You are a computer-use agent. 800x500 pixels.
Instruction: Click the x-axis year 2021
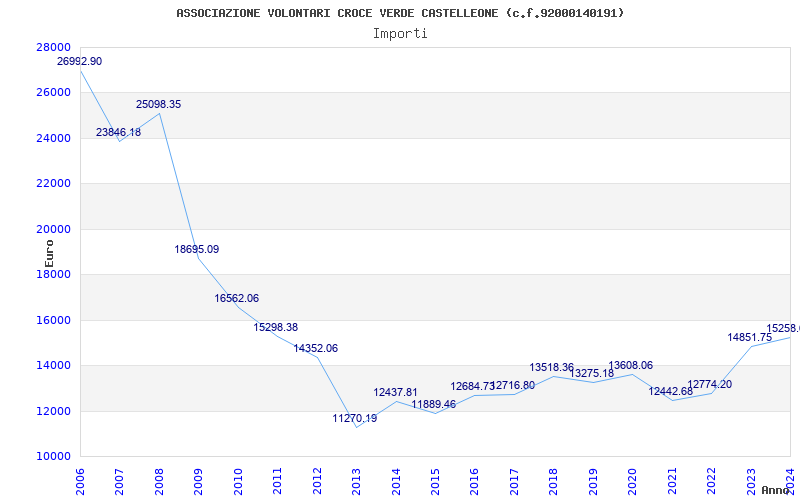point(672,481)
